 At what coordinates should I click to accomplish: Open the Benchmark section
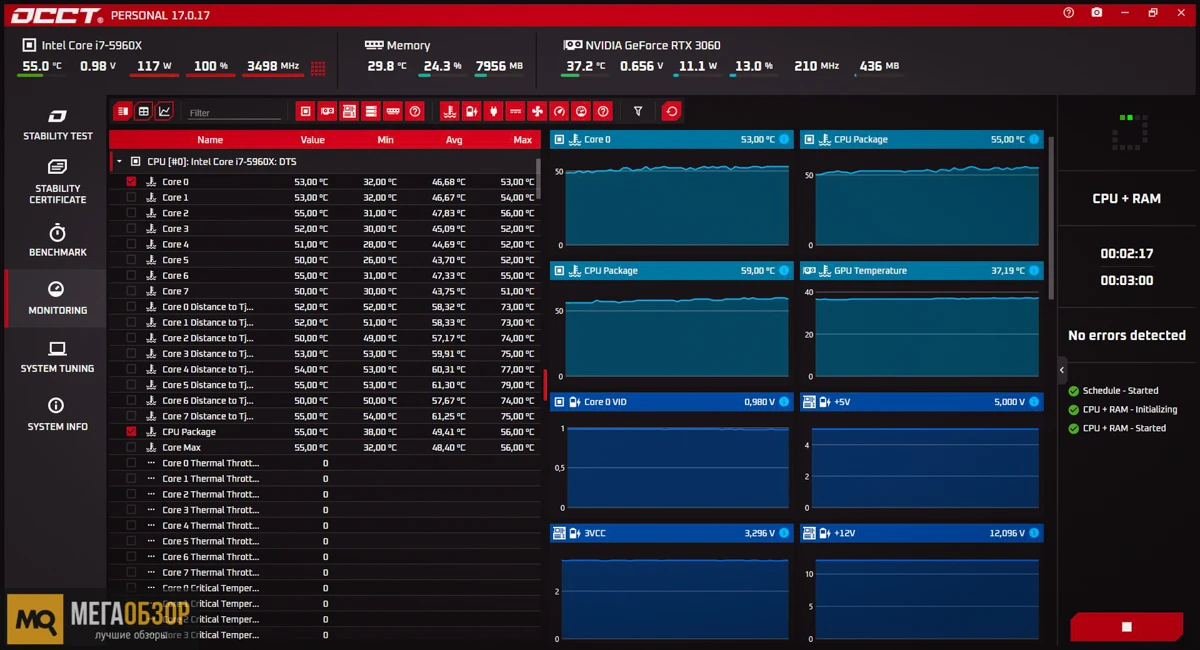(57, 241)
